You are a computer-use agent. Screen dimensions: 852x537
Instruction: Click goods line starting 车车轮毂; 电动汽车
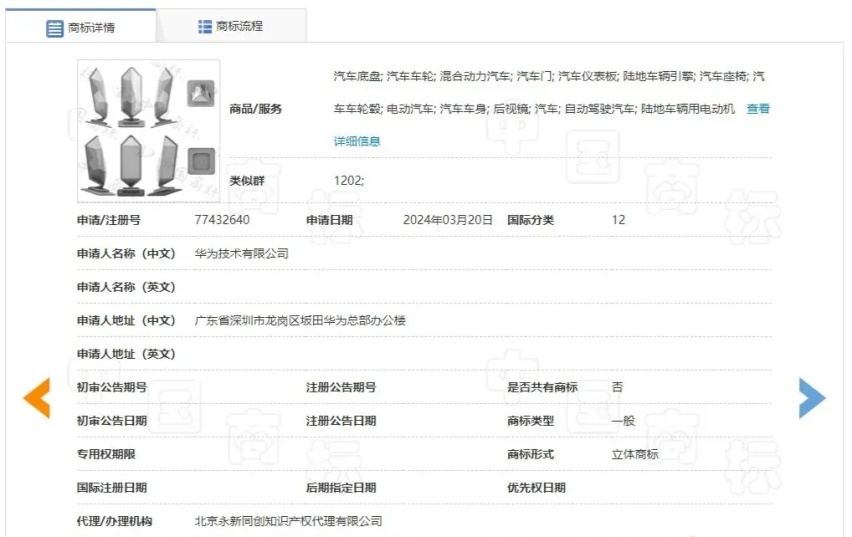coord(534,109)
